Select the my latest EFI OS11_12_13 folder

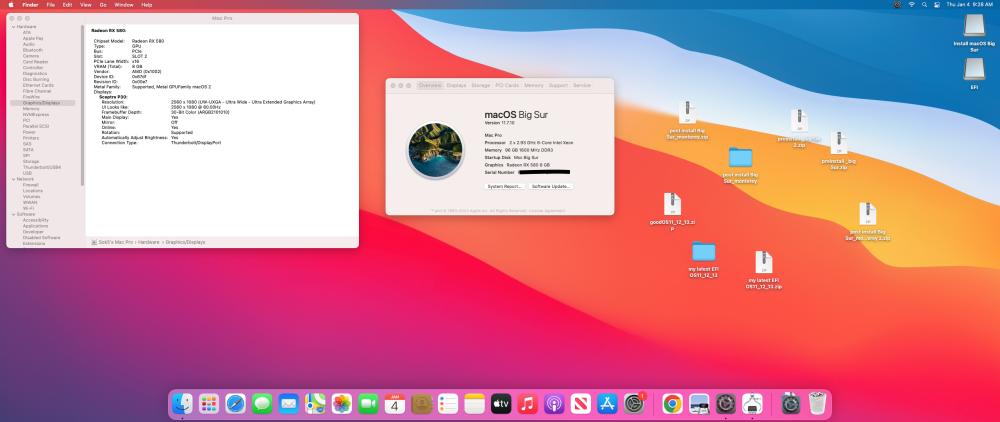click(x=703, y=259)
